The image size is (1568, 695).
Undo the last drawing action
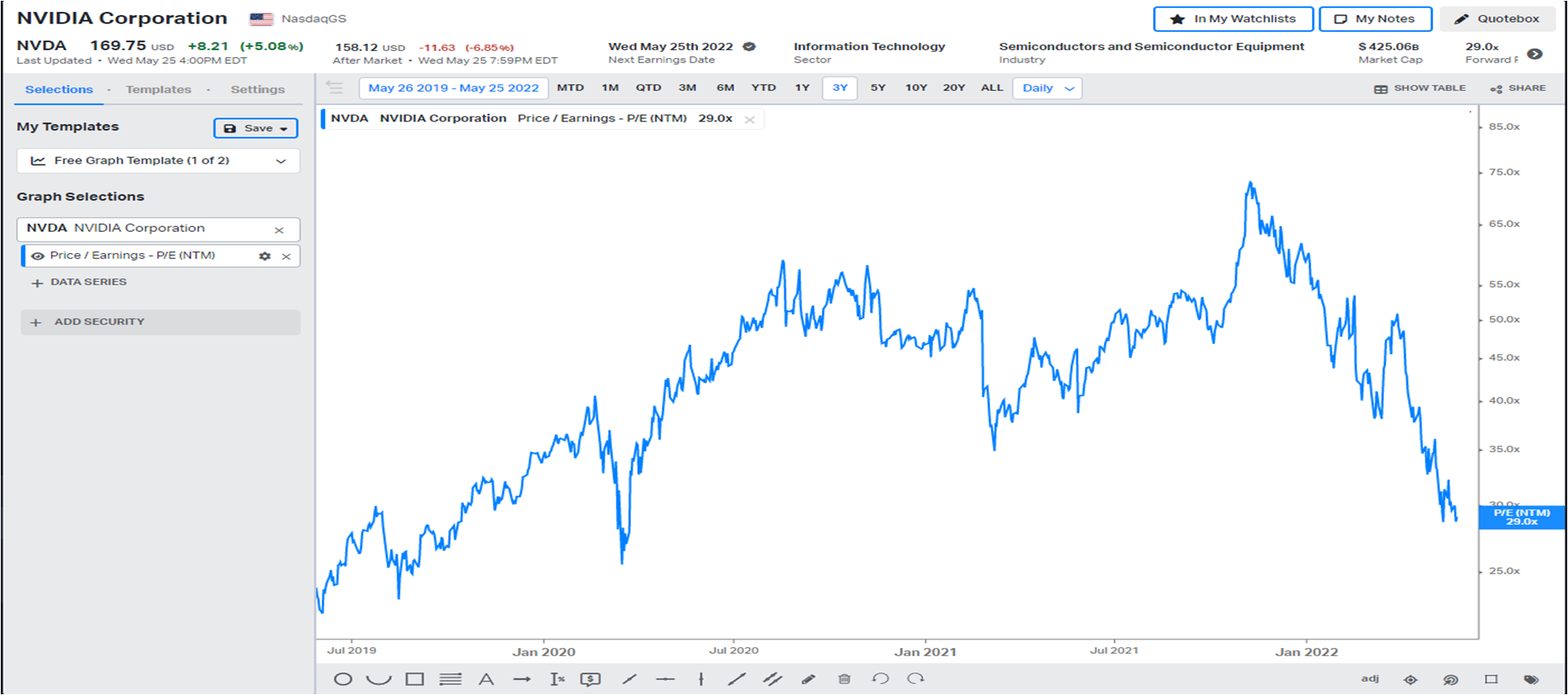tap(880, 679)
